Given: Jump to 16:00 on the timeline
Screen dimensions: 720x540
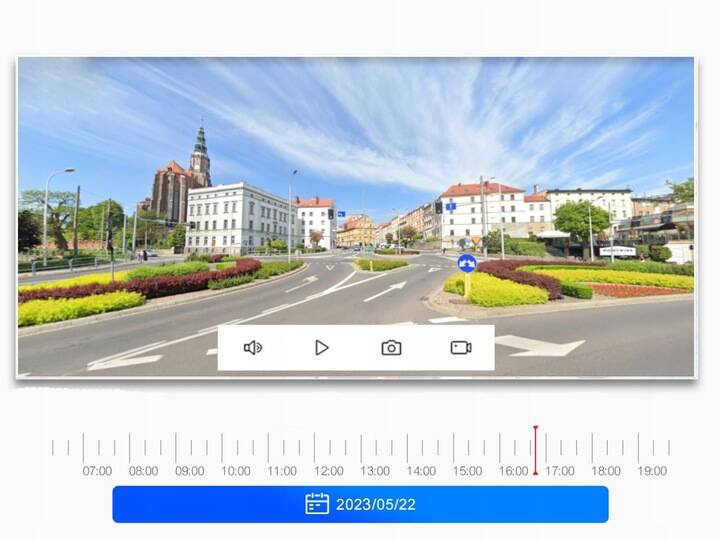Looking at the screenshot, I should 514,471.
